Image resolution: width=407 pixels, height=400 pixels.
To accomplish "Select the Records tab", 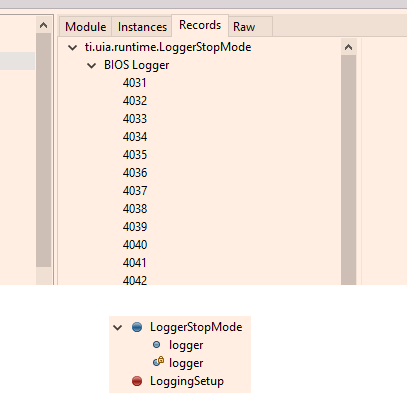I will 200,25.
